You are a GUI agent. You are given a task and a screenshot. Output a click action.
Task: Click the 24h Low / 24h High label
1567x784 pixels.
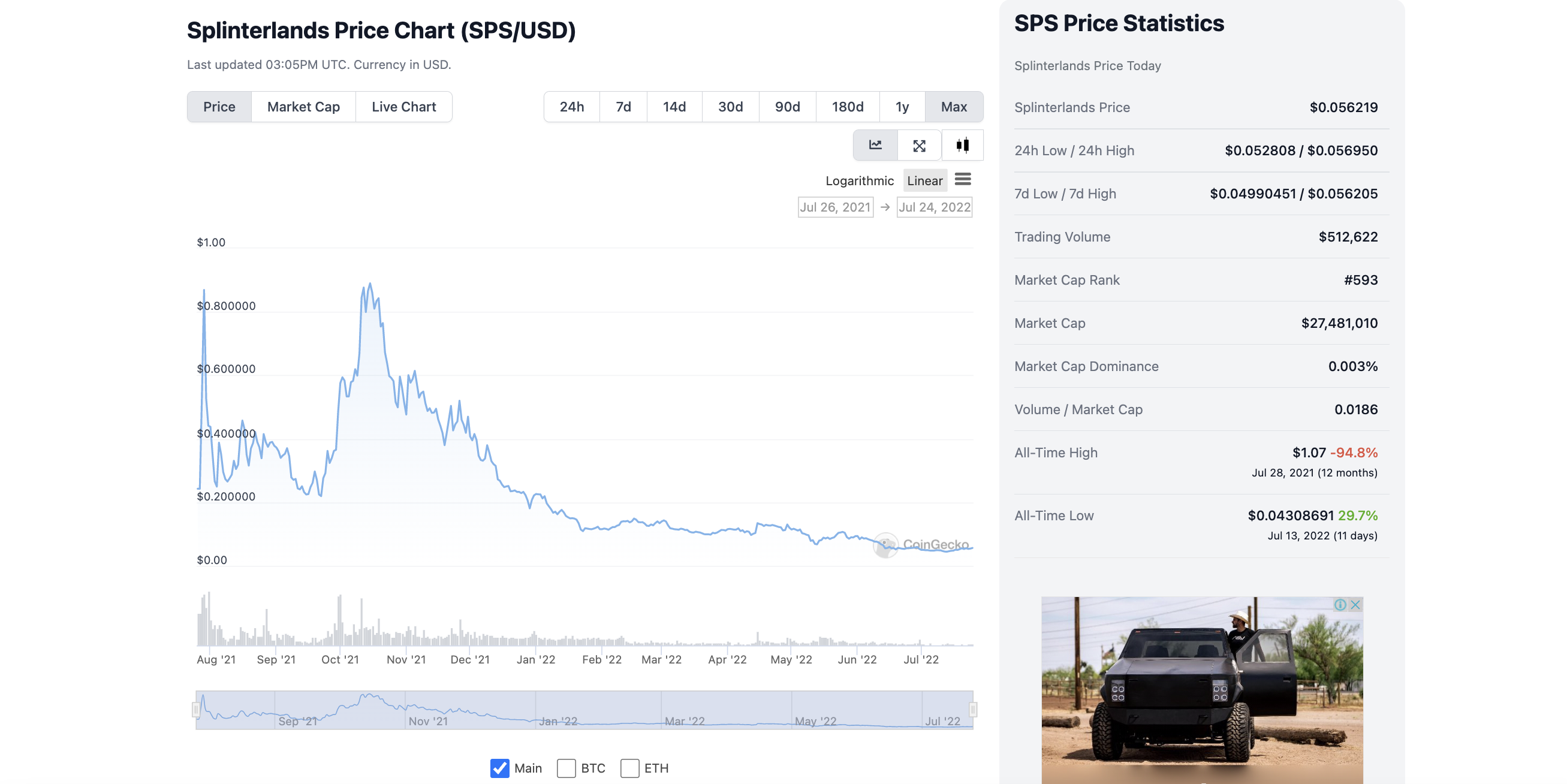(1074, 151)
